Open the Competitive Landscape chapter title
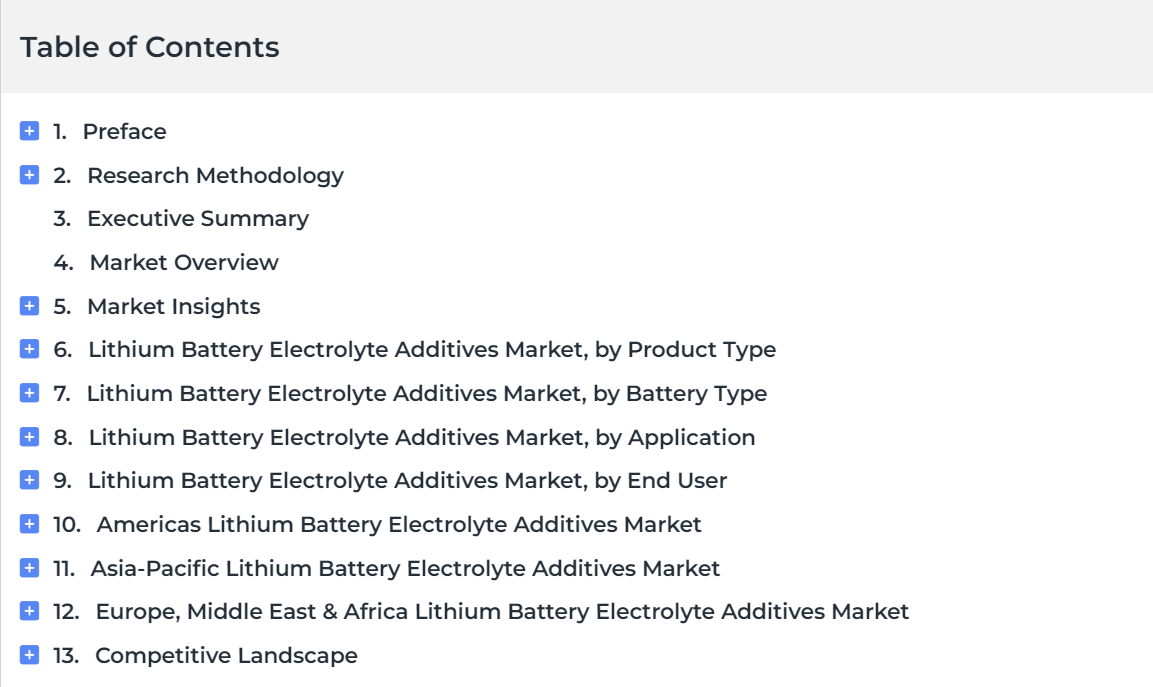 tap(226, 655)
